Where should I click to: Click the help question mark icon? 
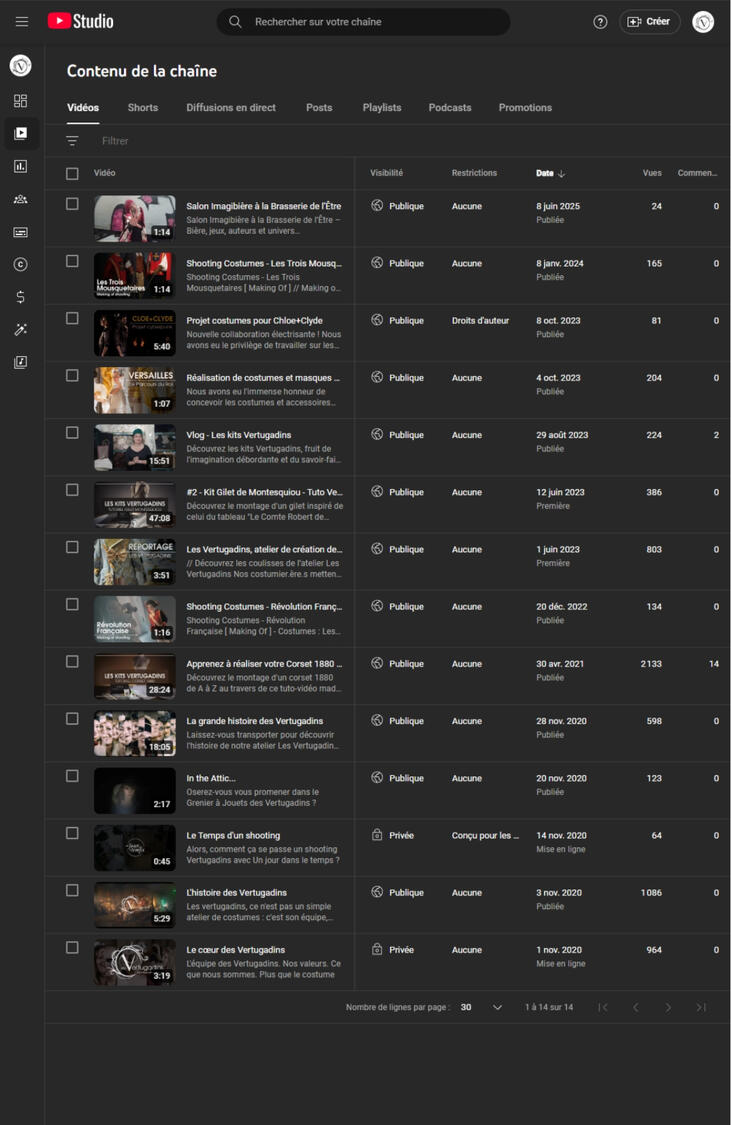(x=600, y=22)
